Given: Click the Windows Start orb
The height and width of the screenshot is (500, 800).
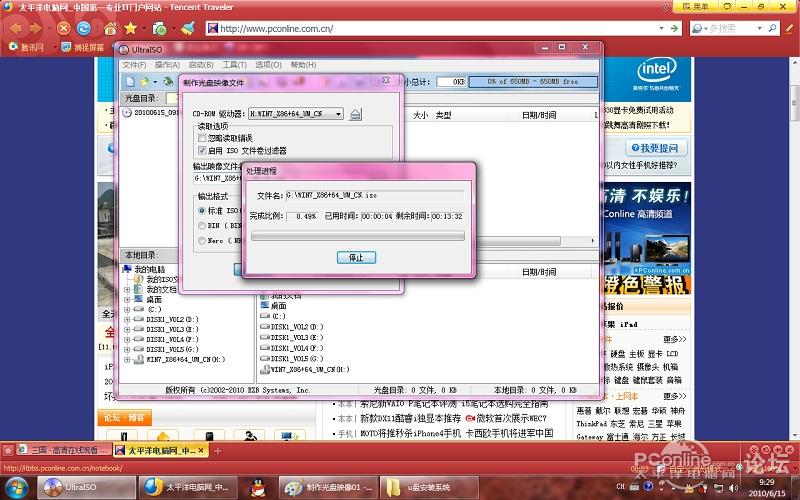Looking at the screenshot, I should [18, 487].
